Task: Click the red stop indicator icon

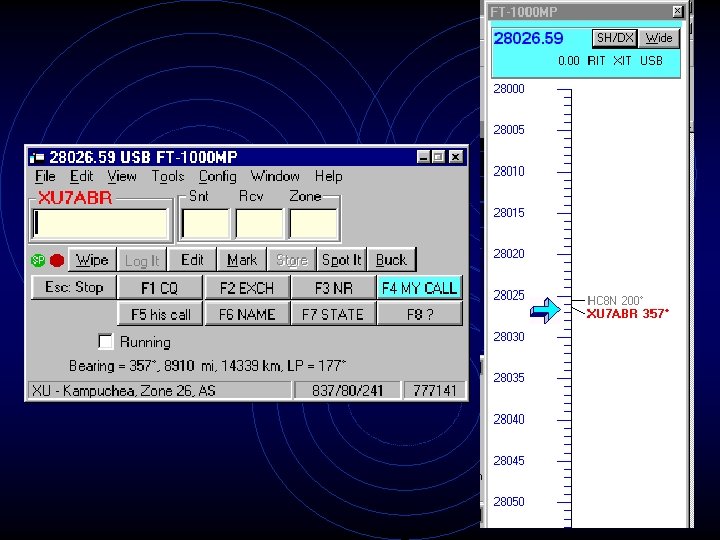Action: pos(57,260)
